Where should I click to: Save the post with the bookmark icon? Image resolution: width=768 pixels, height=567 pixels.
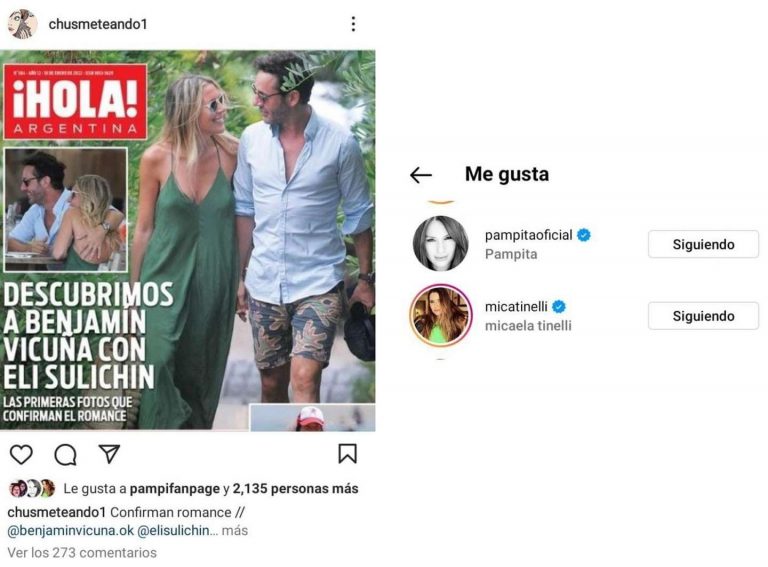pos(347,453)
